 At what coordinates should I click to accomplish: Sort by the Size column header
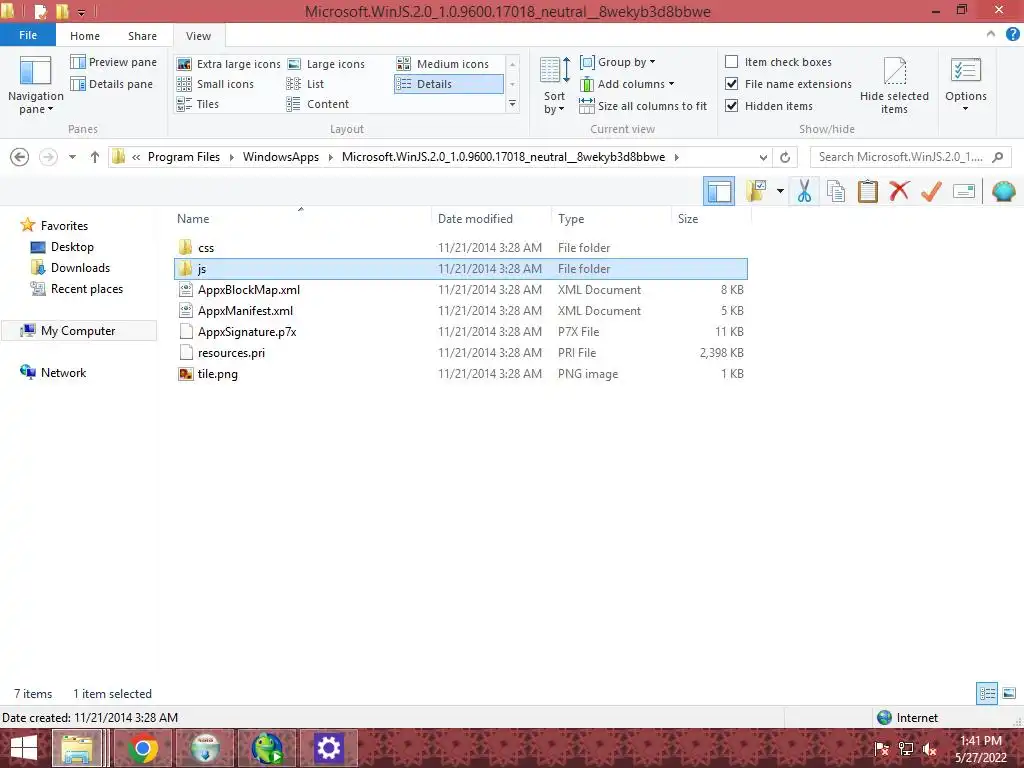click(x=711, y=219)
